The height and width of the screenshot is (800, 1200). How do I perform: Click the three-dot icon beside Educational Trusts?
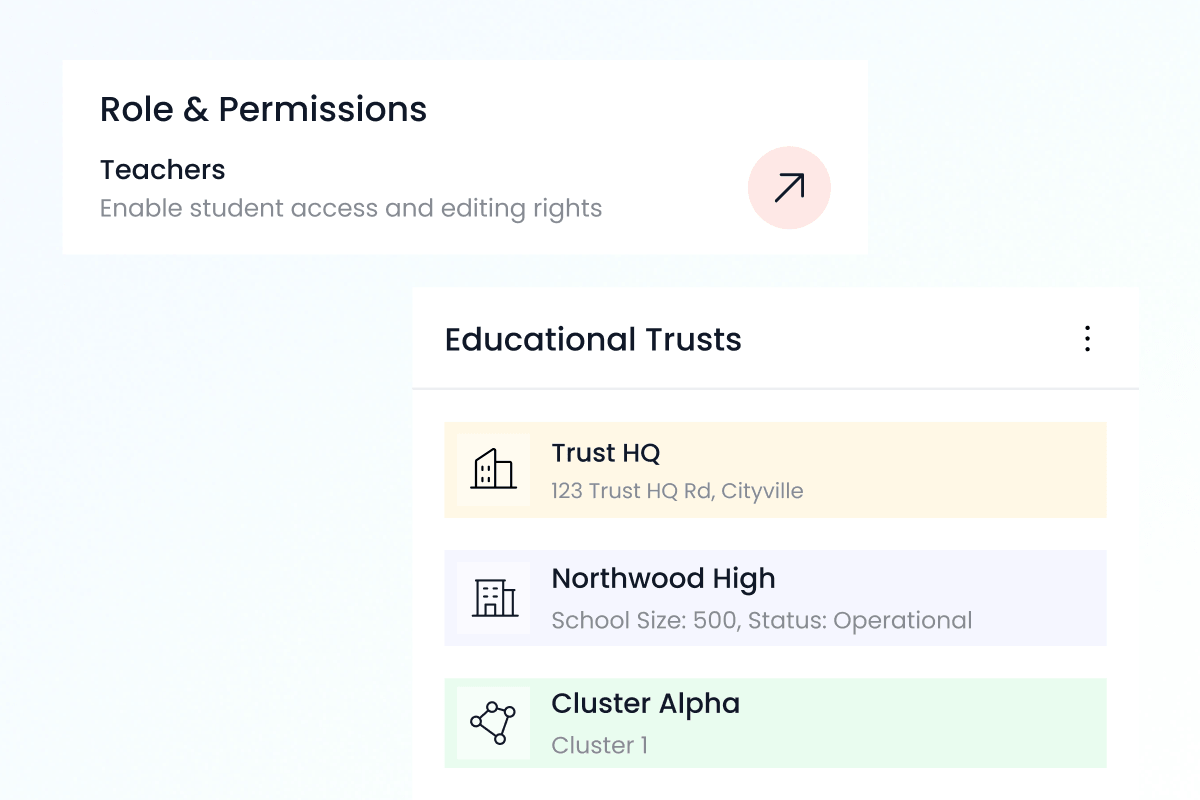pyautogui.click(x=1087, y=340)
